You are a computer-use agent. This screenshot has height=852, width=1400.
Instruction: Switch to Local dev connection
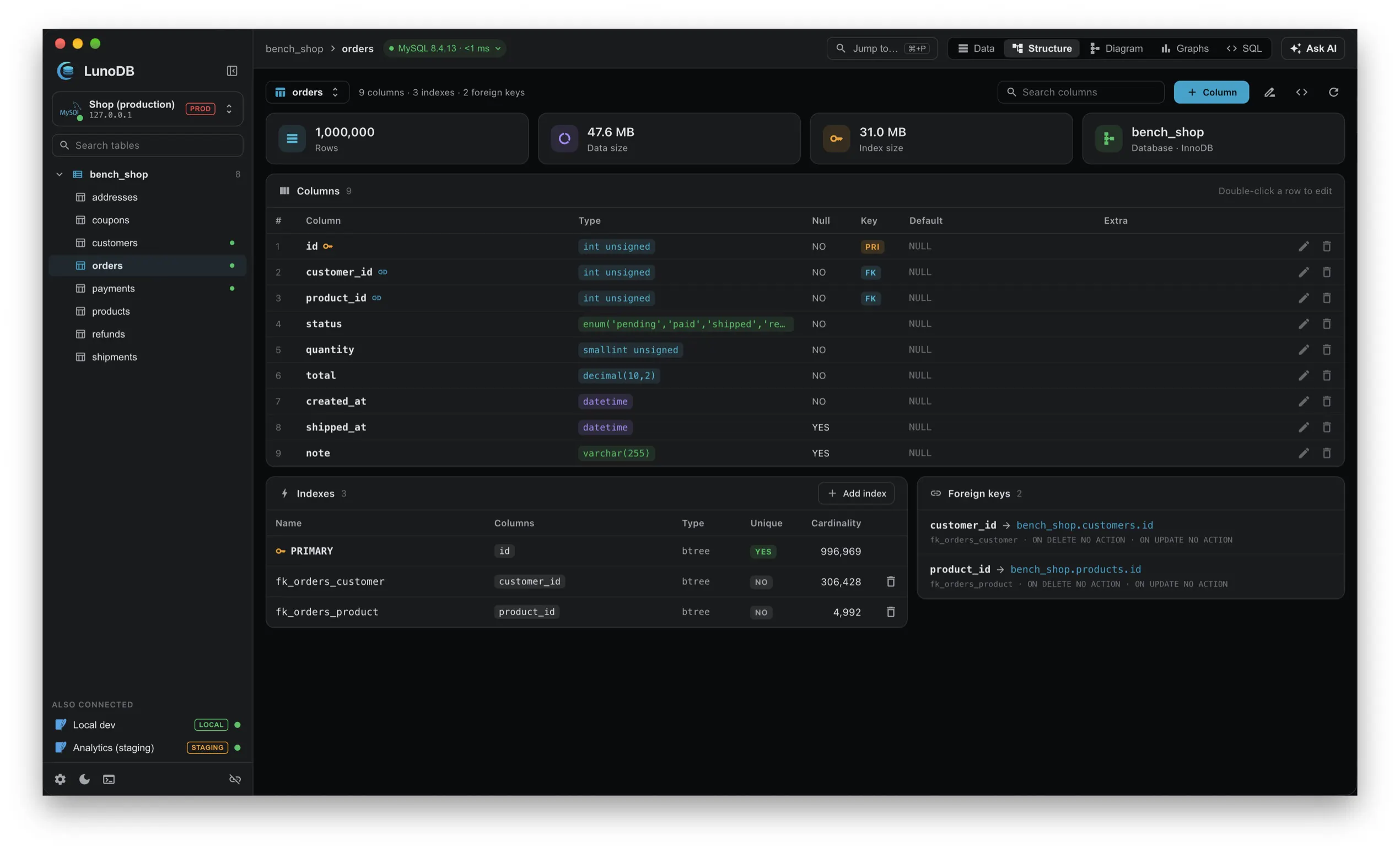point(147,725)
